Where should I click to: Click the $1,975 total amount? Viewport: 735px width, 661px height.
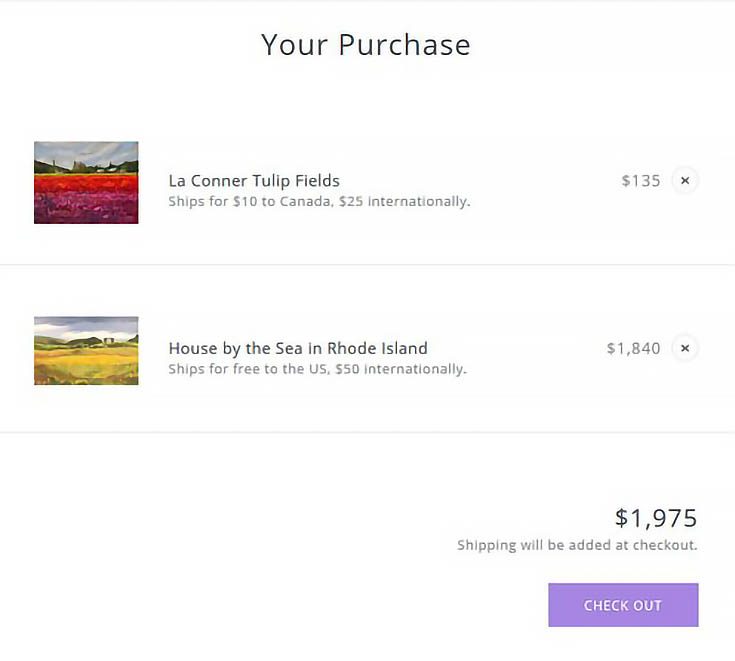tap(656, 518)
